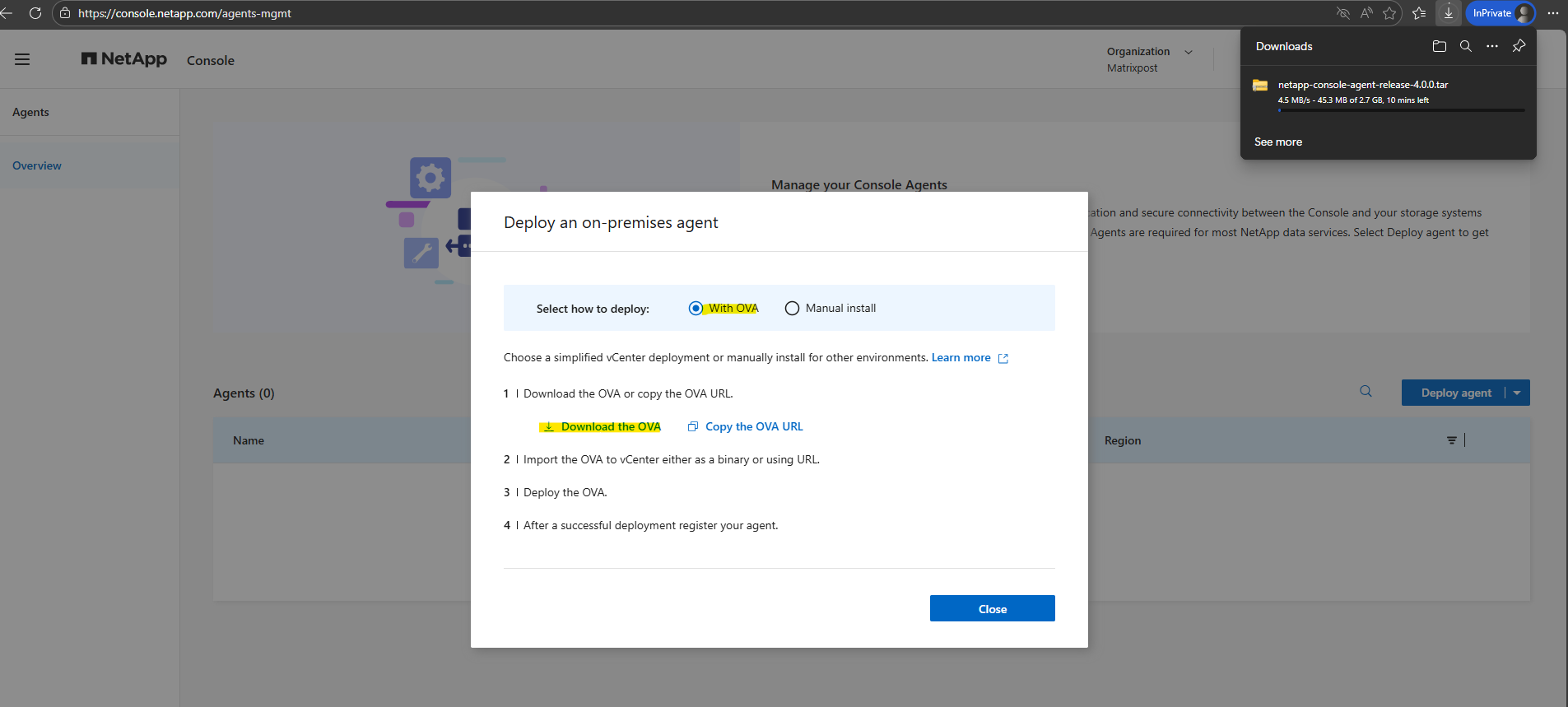The image size is (1568, 707).
Task: Pin the Downloads panel
Action: 1519,46
